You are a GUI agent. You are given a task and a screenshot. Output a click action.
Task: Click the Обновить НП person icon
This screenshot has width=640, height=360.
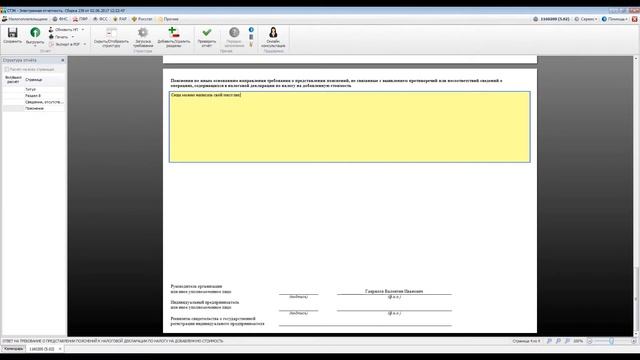(x=51, y=30)
